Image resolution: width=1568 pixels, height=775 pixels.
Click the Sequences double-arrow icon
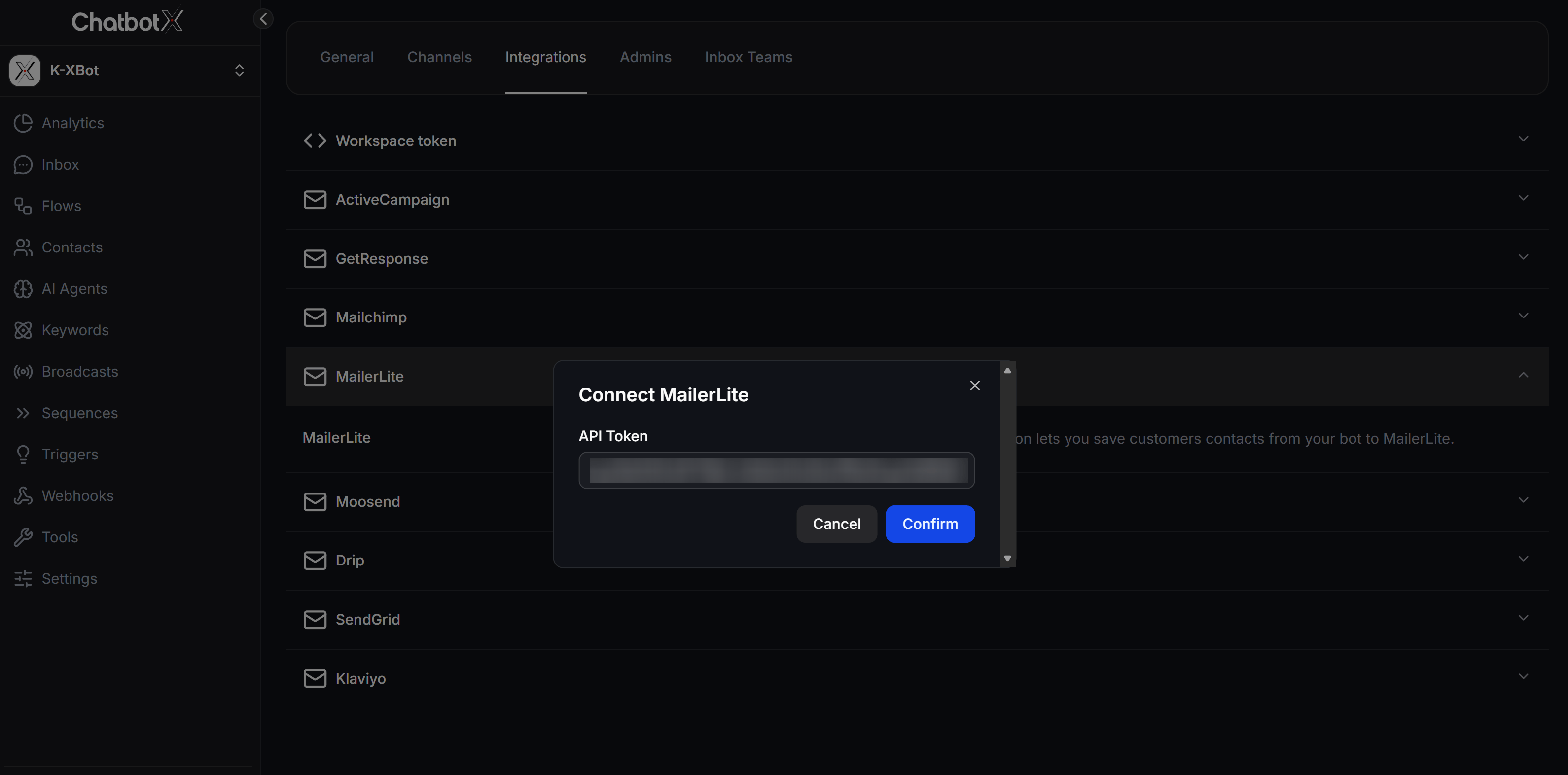pos(23,413)
